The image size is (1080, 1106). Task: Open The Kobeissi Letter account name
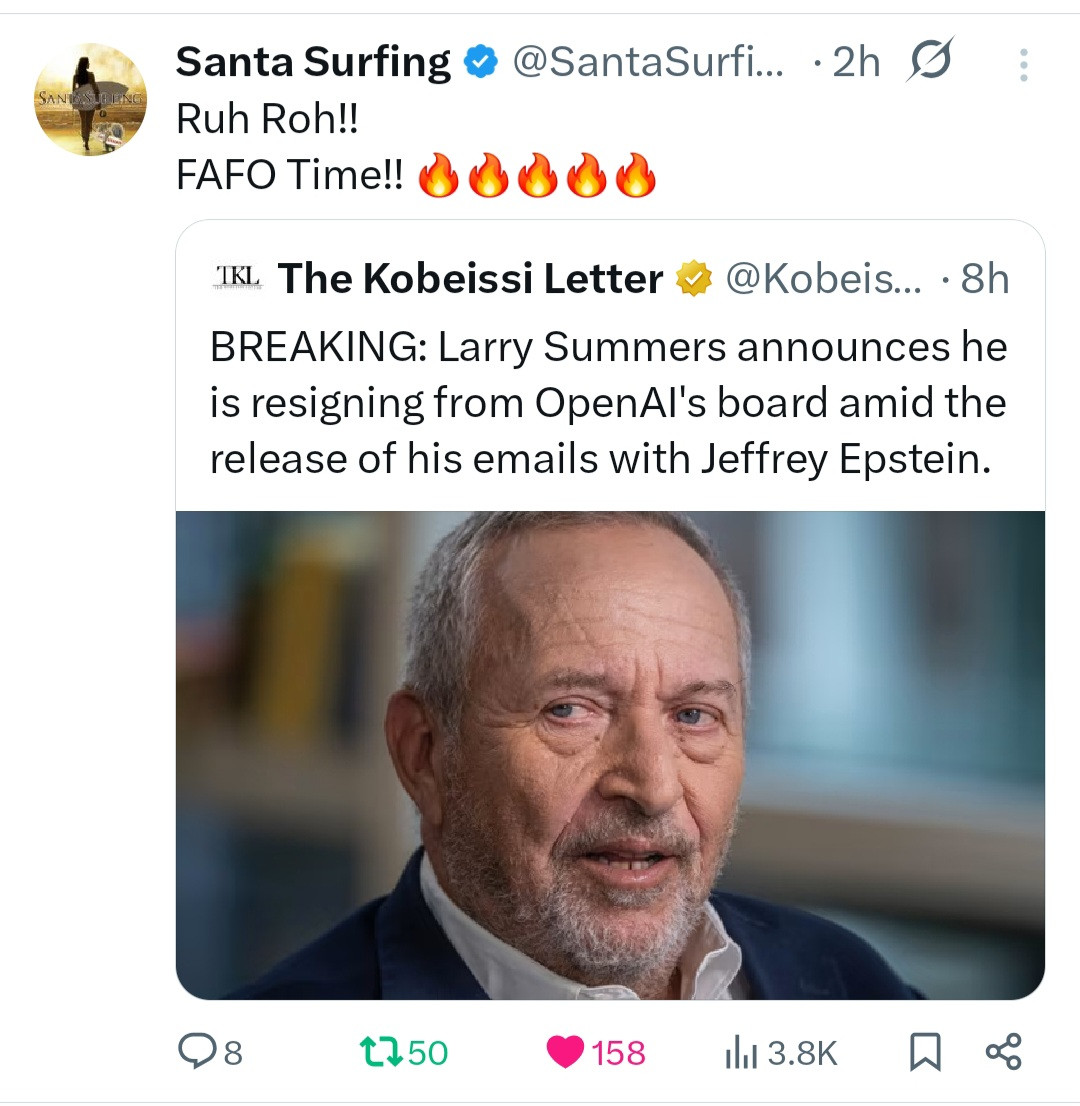(470, 279)
